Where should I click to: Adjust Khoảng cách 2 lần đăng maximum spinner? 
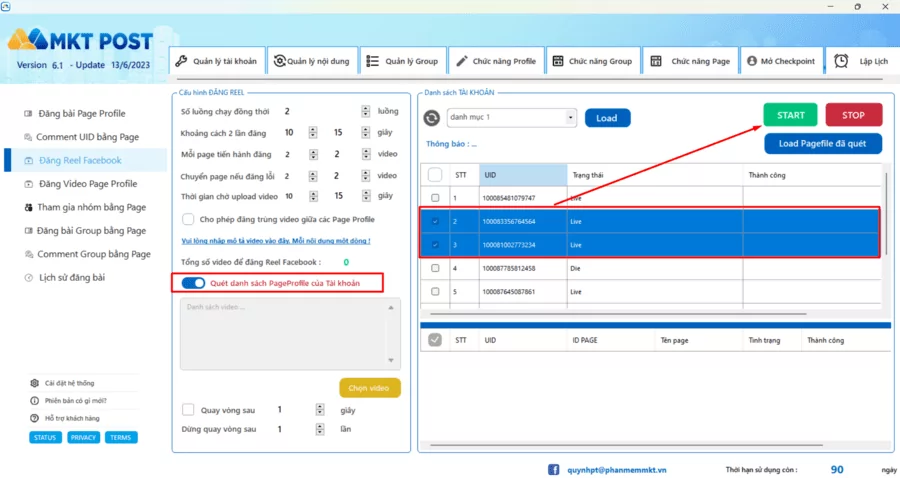(x=366, y=133)
